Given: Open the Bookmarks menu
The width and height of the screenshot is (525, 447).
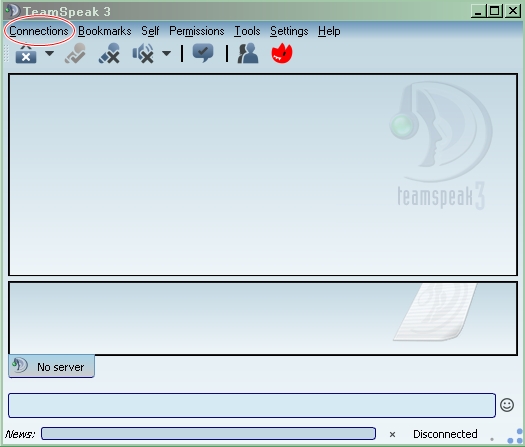Looking at the screenshot, I should click(x=105, y=31).
